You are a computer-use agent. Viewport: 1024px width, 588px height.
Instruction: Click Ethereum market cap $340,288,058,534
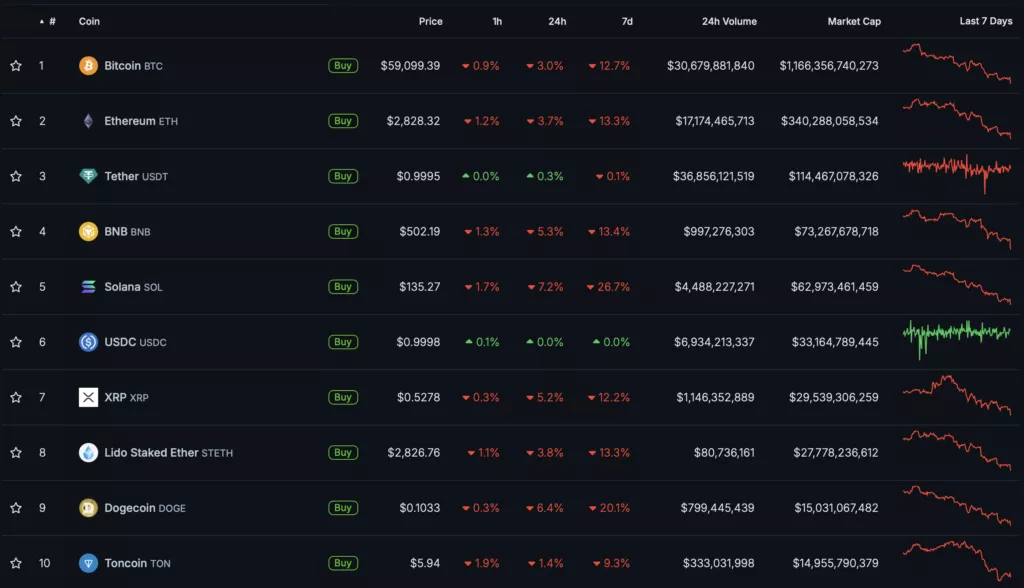pyautogui.click(x=829, y=121)
